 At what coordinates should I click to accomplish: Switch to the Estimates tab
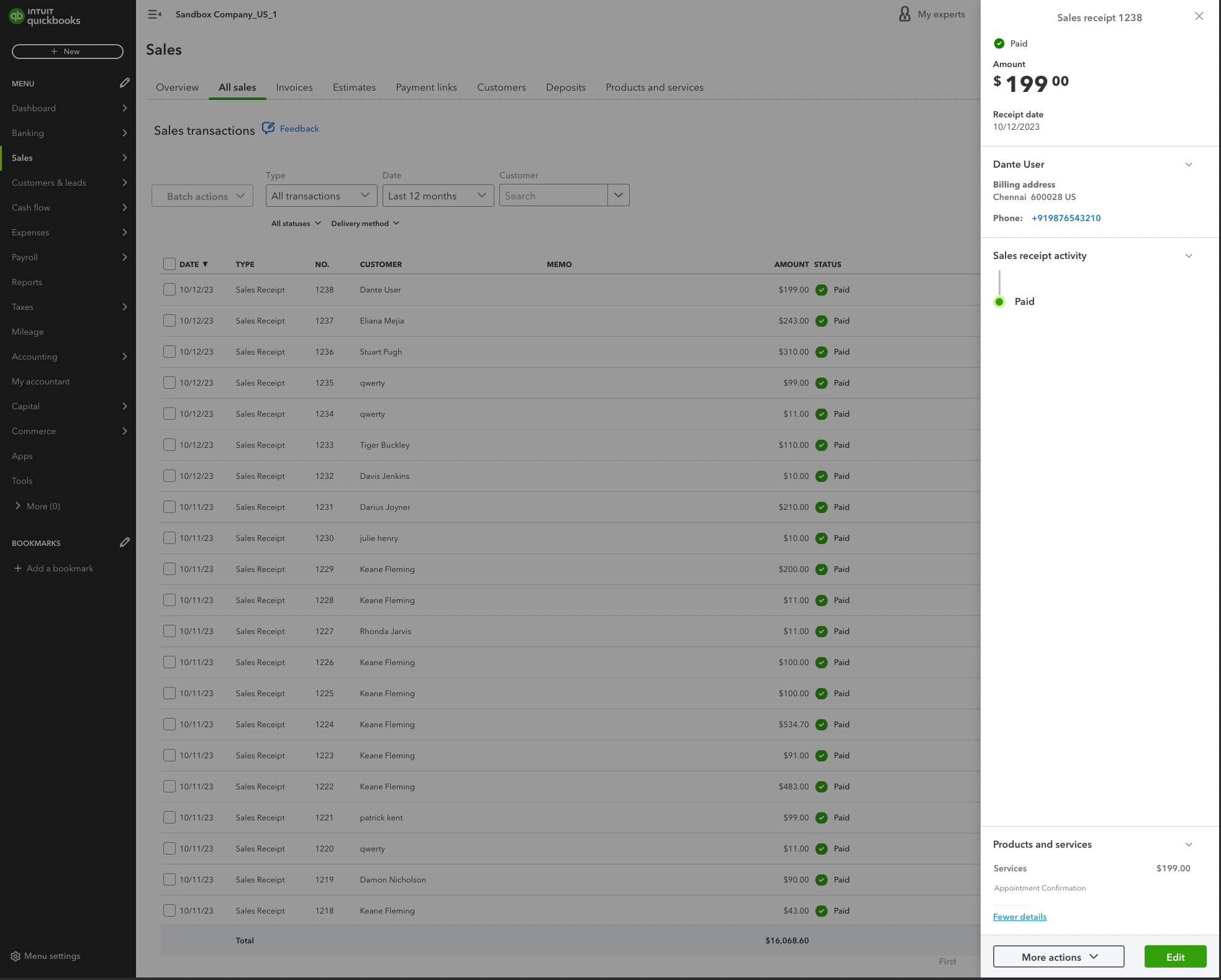pos(354,88)
